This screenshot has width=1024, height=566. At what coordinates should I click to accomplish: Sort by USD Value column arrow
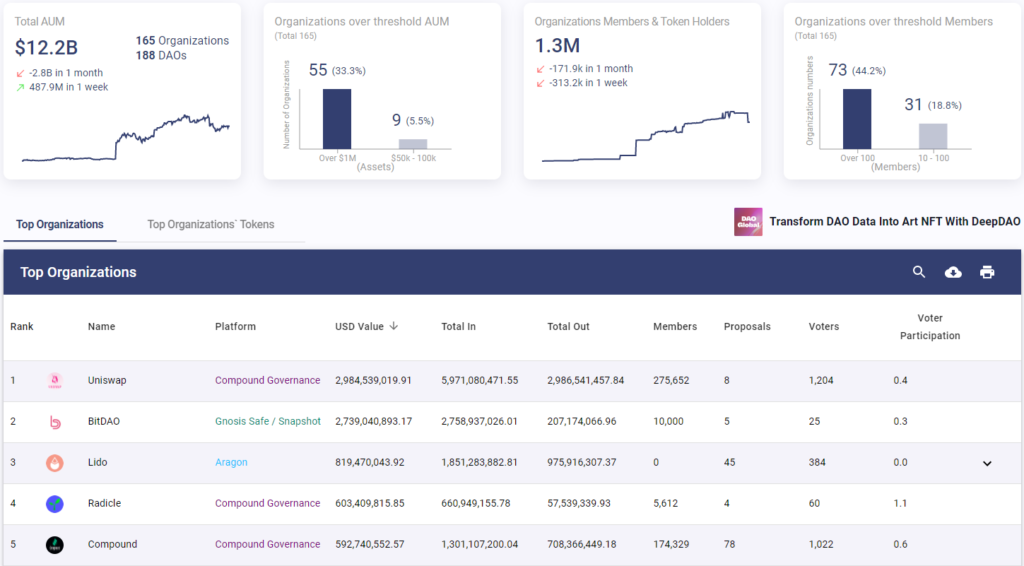[x=394, y=326]
